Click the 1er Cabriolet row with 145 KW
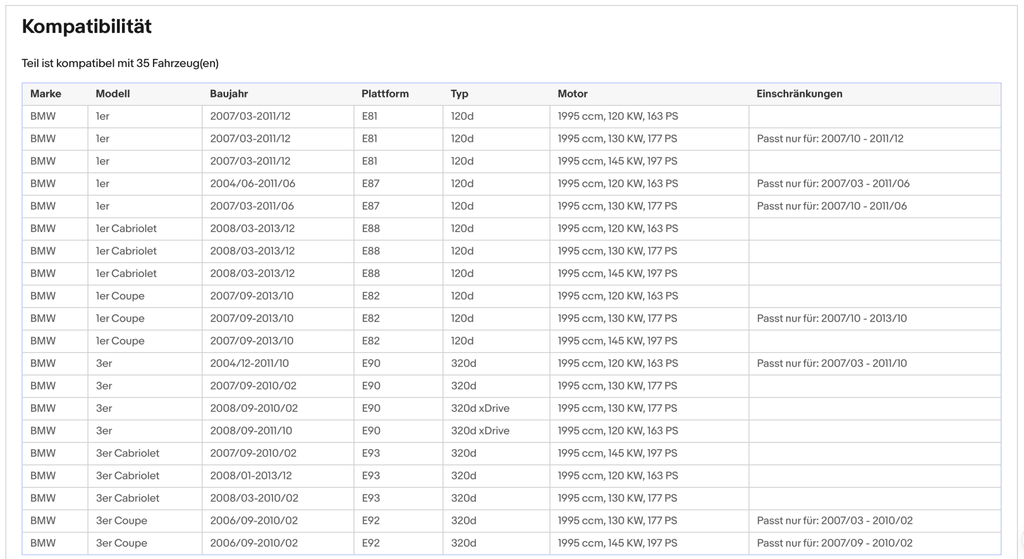The height and width of the screenshot is (559, 1024). (511, 274)
